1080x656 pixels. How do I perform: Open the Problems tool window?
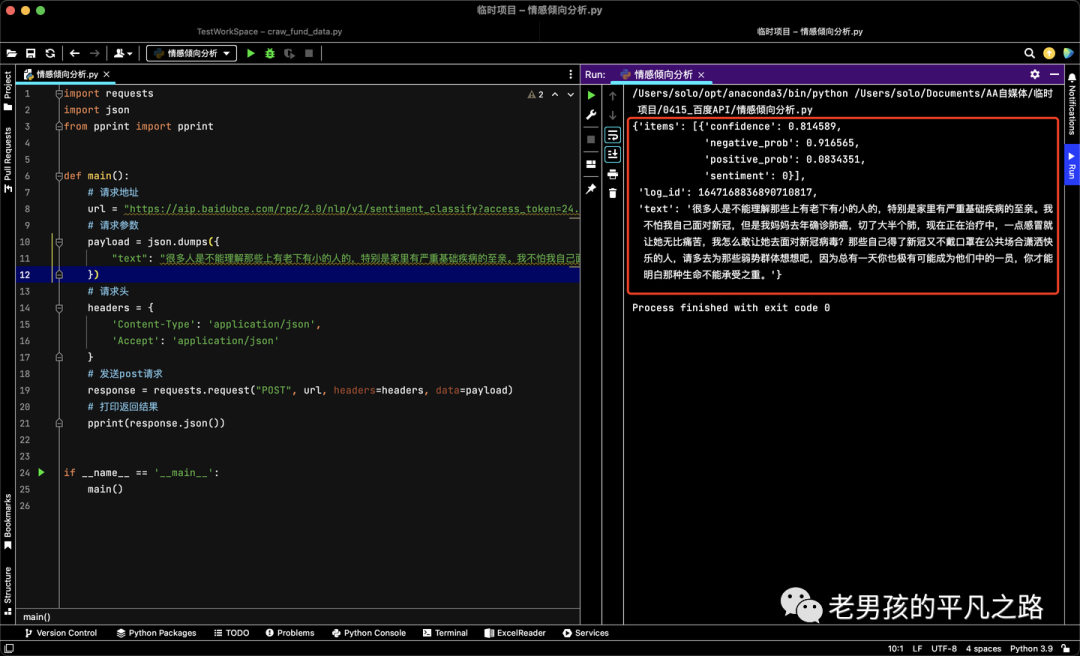290,633
